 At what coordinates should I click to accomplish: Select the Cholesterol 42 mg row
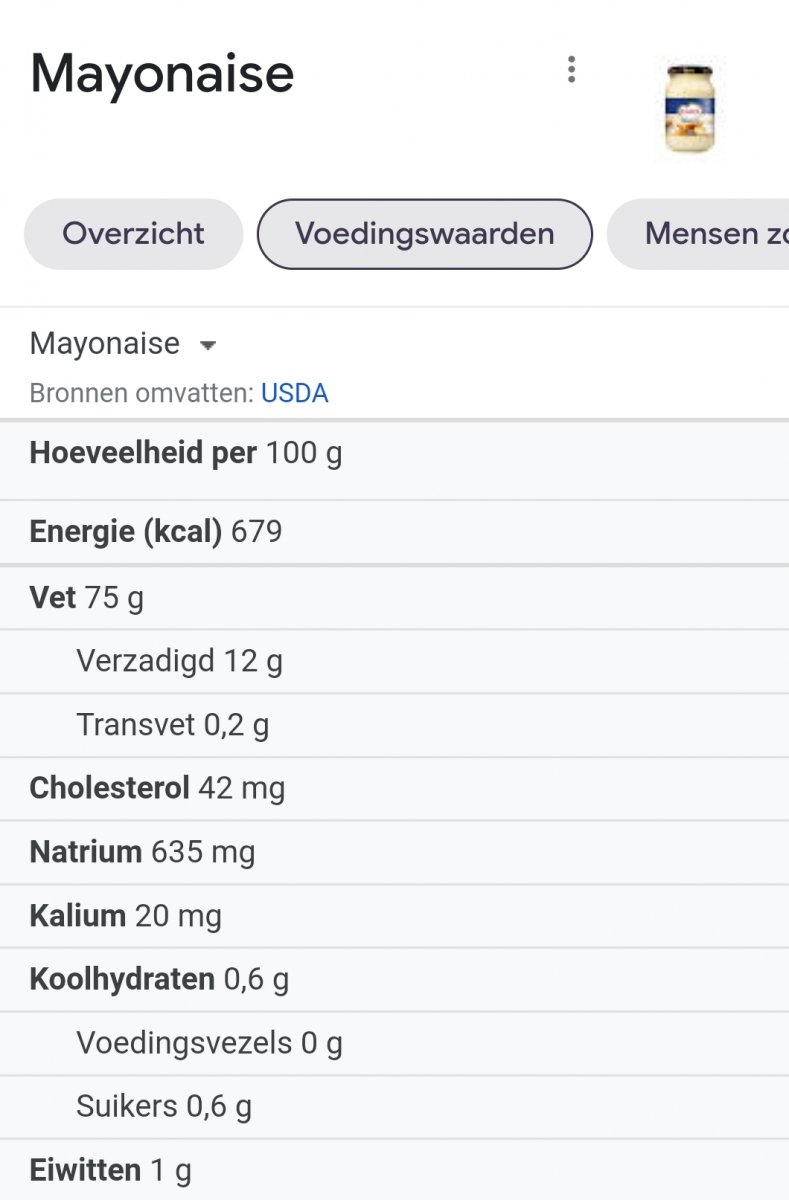157,788
